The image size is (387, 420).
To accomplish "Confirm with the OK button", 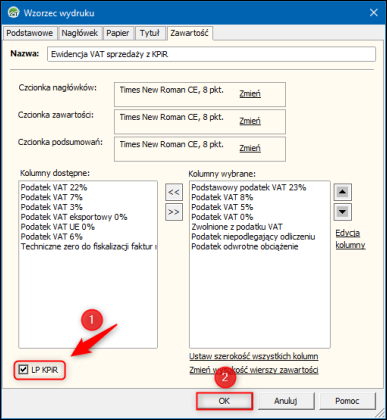I will click(x=224, y=401).
